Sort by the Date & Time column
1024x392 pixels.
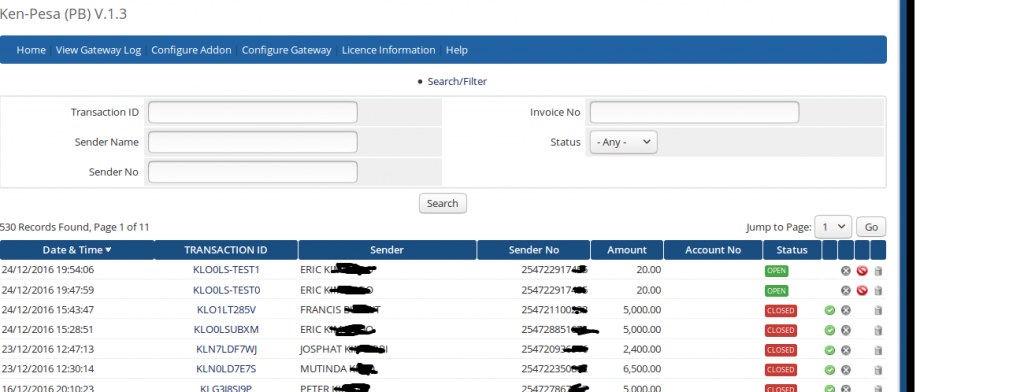(x=77, y=250)
